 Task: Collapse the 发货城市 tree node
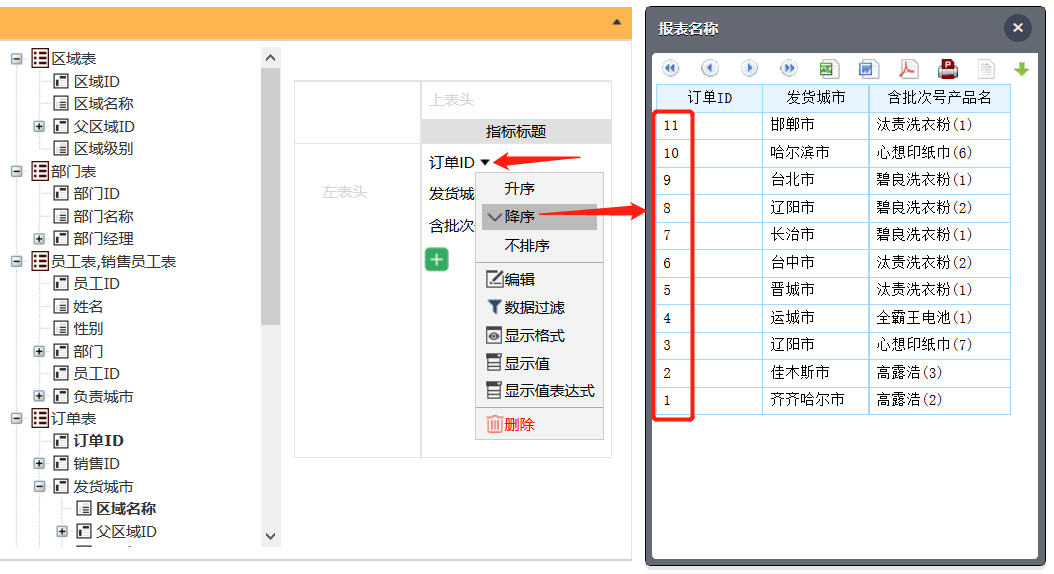pyautogui.click(x=39, y=486)
